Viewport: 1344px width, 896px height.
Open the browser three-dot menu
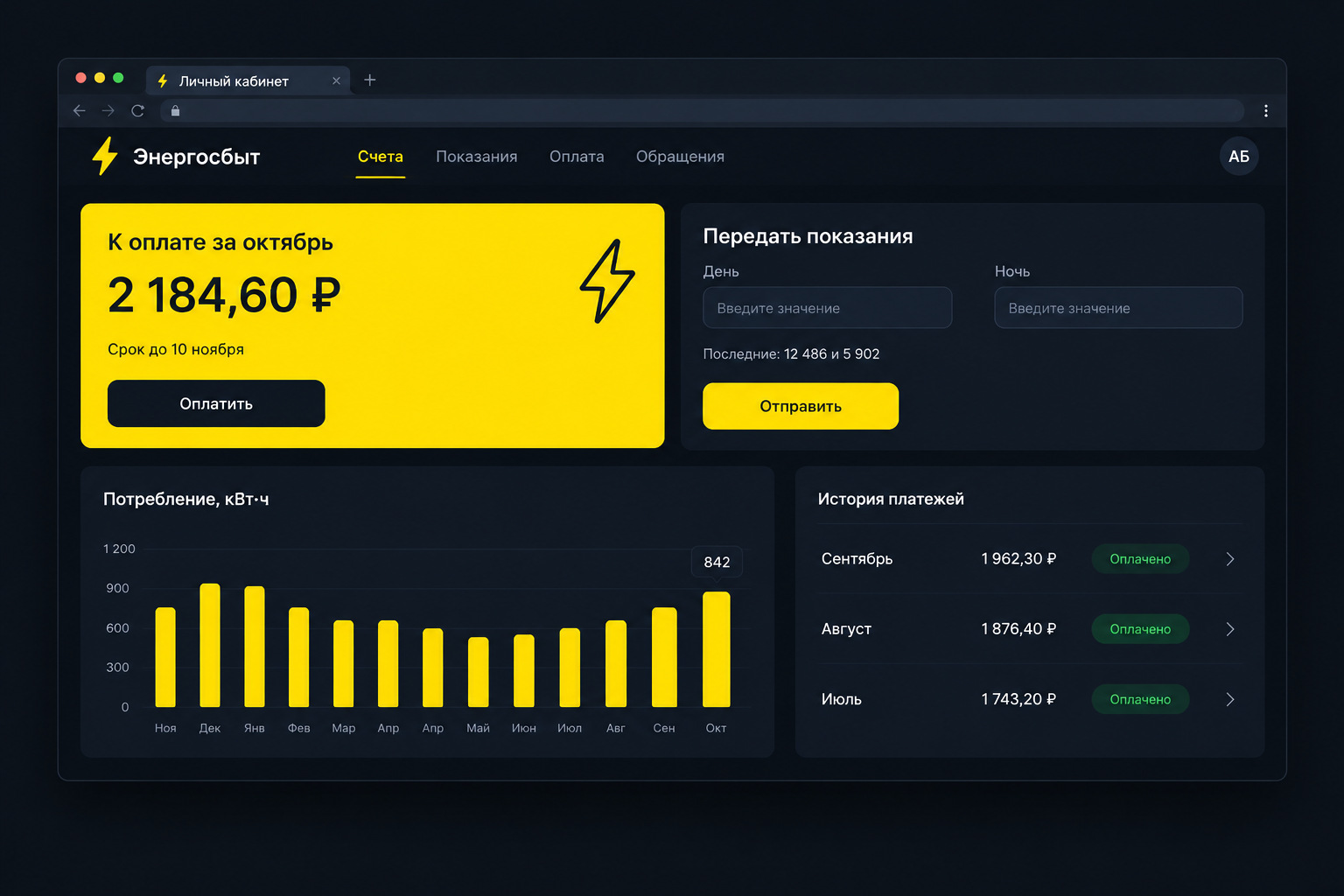pos(1265,110)
